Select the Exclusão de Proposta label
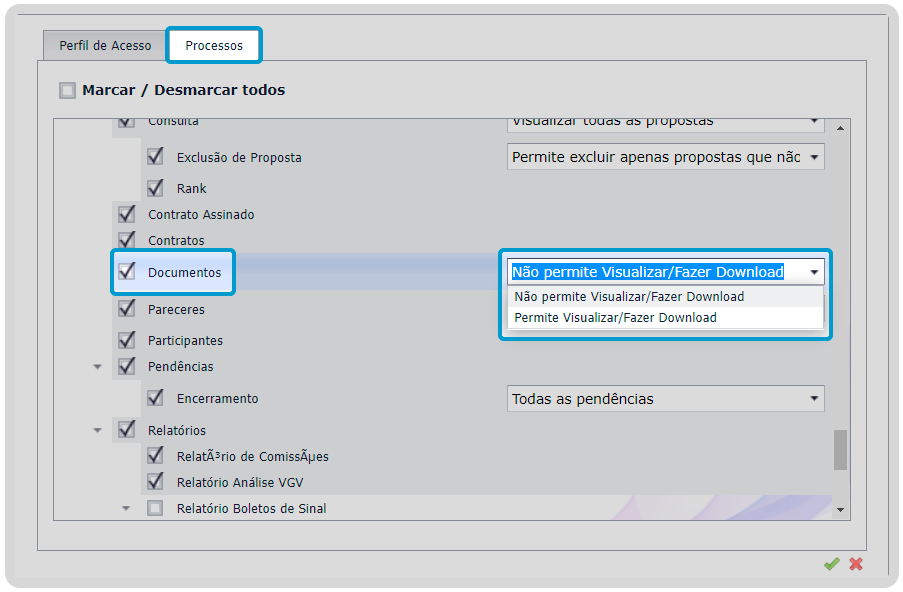Viewport: 903px width, 592px height. click(239, 157)
